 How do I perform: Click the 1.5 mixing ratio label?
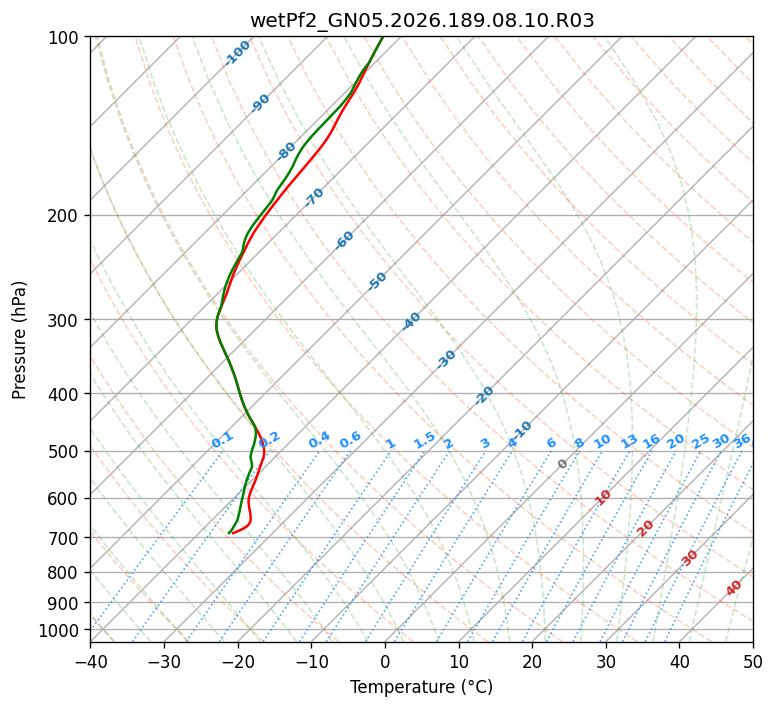425,440
